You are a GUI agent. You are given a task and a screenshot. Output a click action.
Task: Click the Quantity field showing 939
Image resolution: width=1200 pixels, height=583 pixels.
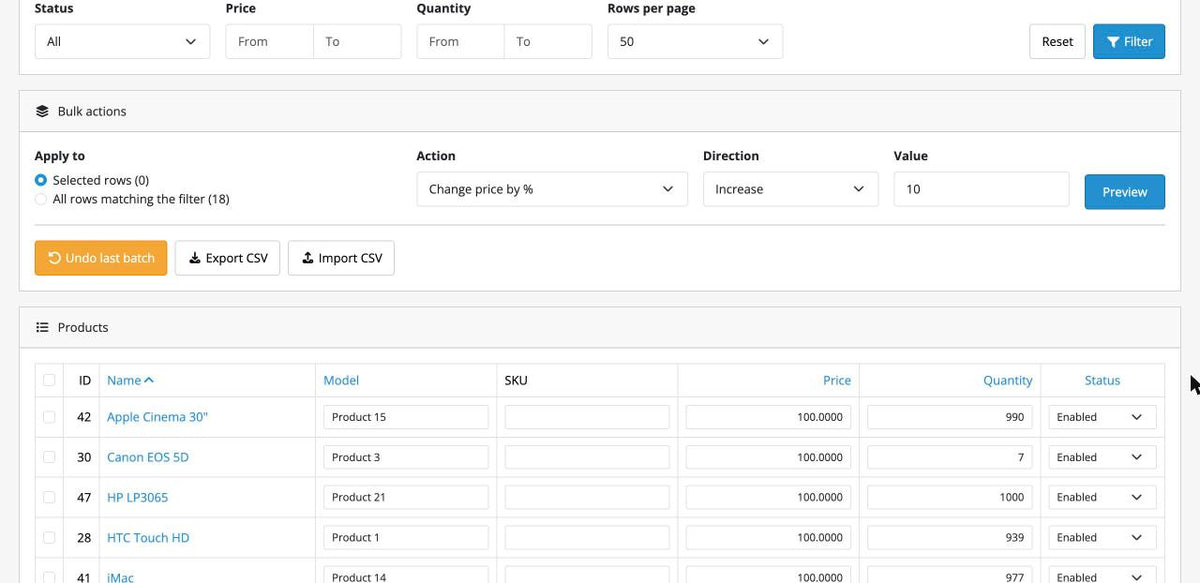tap(950, 537)
